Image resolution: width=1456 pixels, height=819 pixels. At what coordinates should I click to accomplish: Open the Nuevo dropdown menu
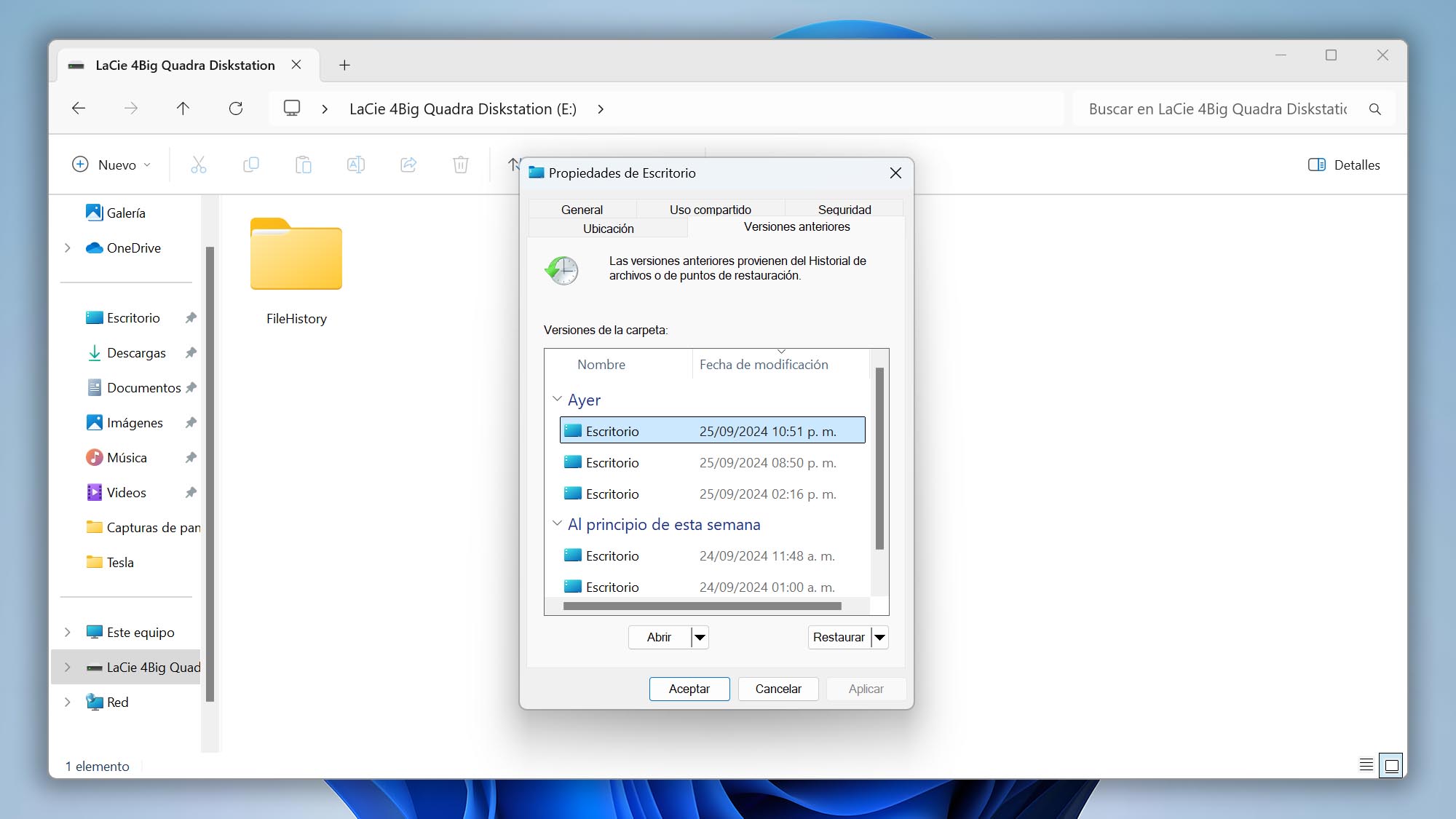(x=111, y=165)
